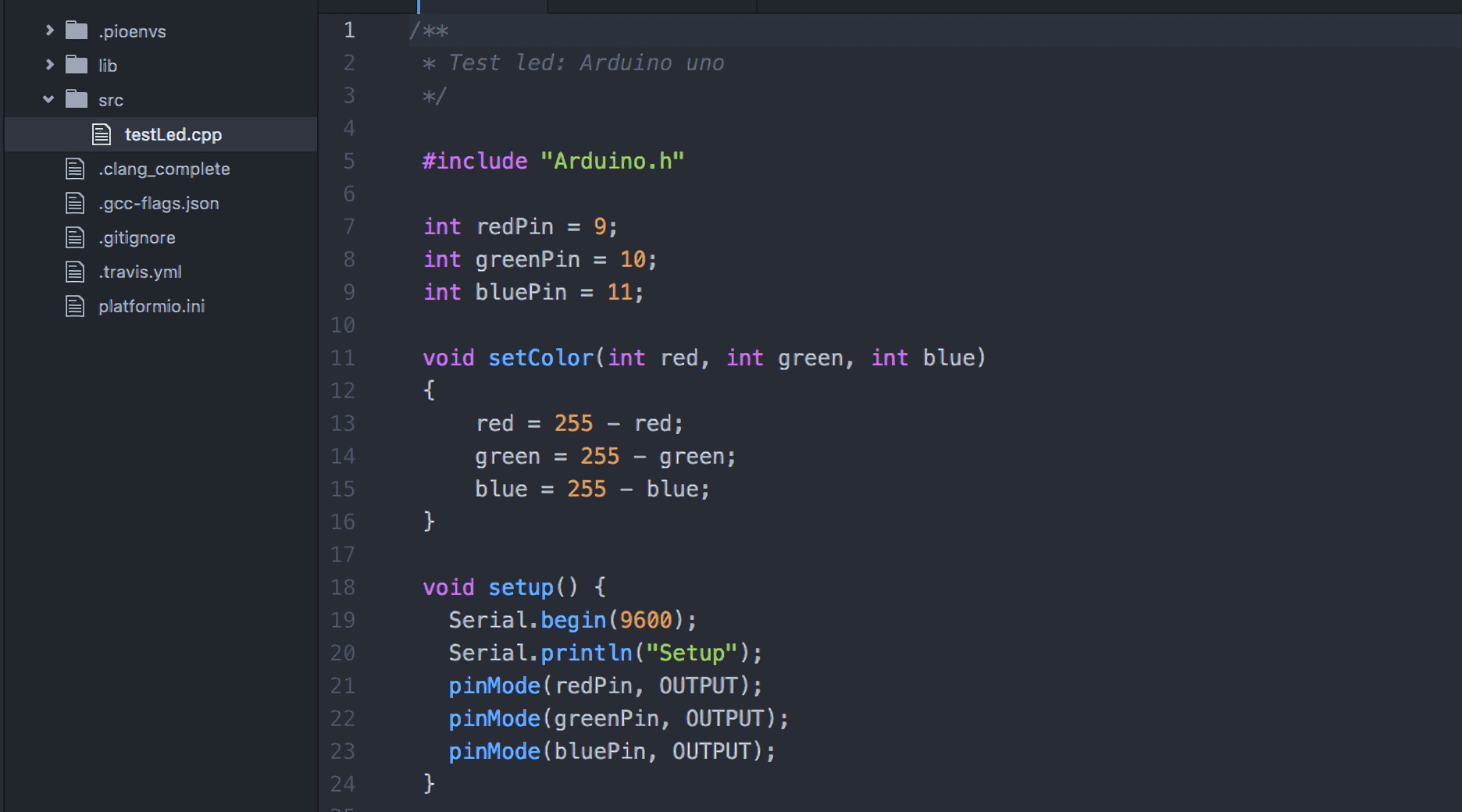Click the .travis.yml file icon

(x=75, y=272)
